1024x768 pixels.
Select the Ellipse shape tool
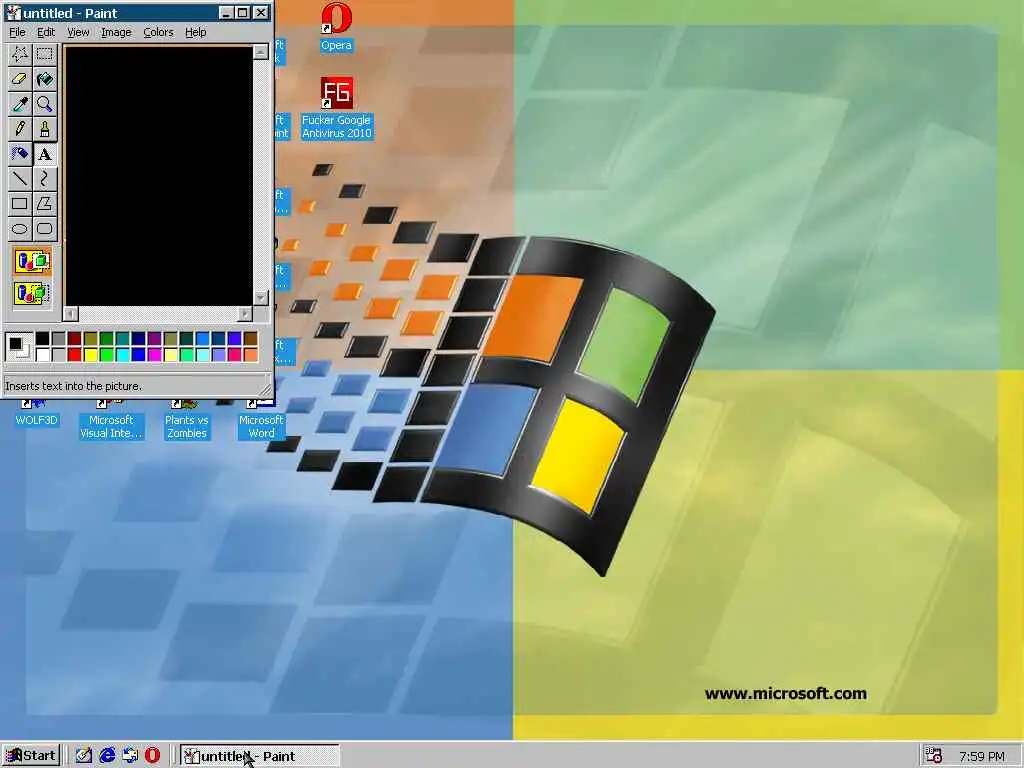coord(20,228)
